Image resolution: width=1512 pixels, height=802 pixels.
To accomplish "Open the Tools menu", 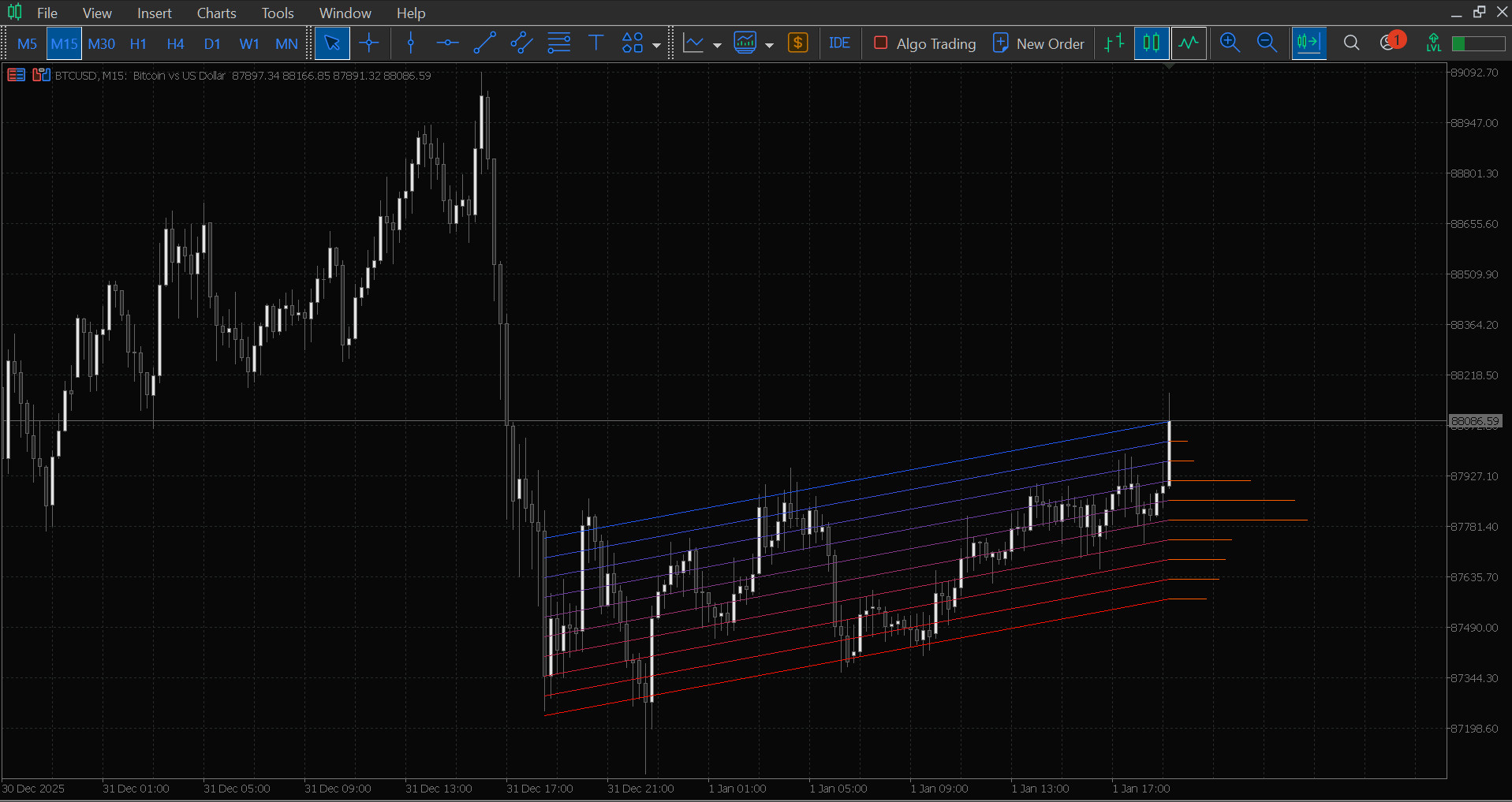I will pyautogui.click(x=278, y=13).
